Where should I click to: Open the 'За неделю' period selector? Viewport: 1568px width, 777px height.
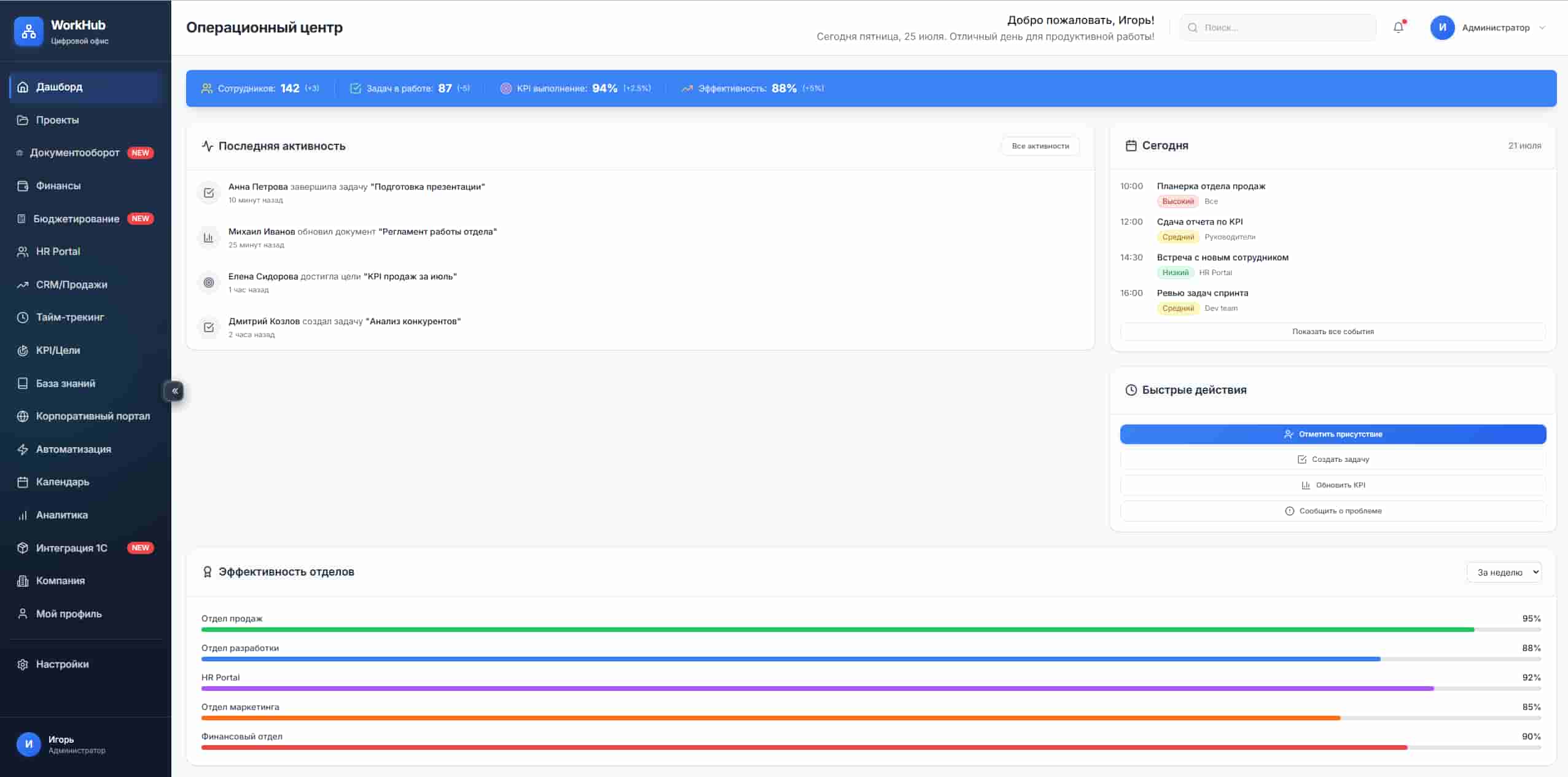tap(1502, 572)
